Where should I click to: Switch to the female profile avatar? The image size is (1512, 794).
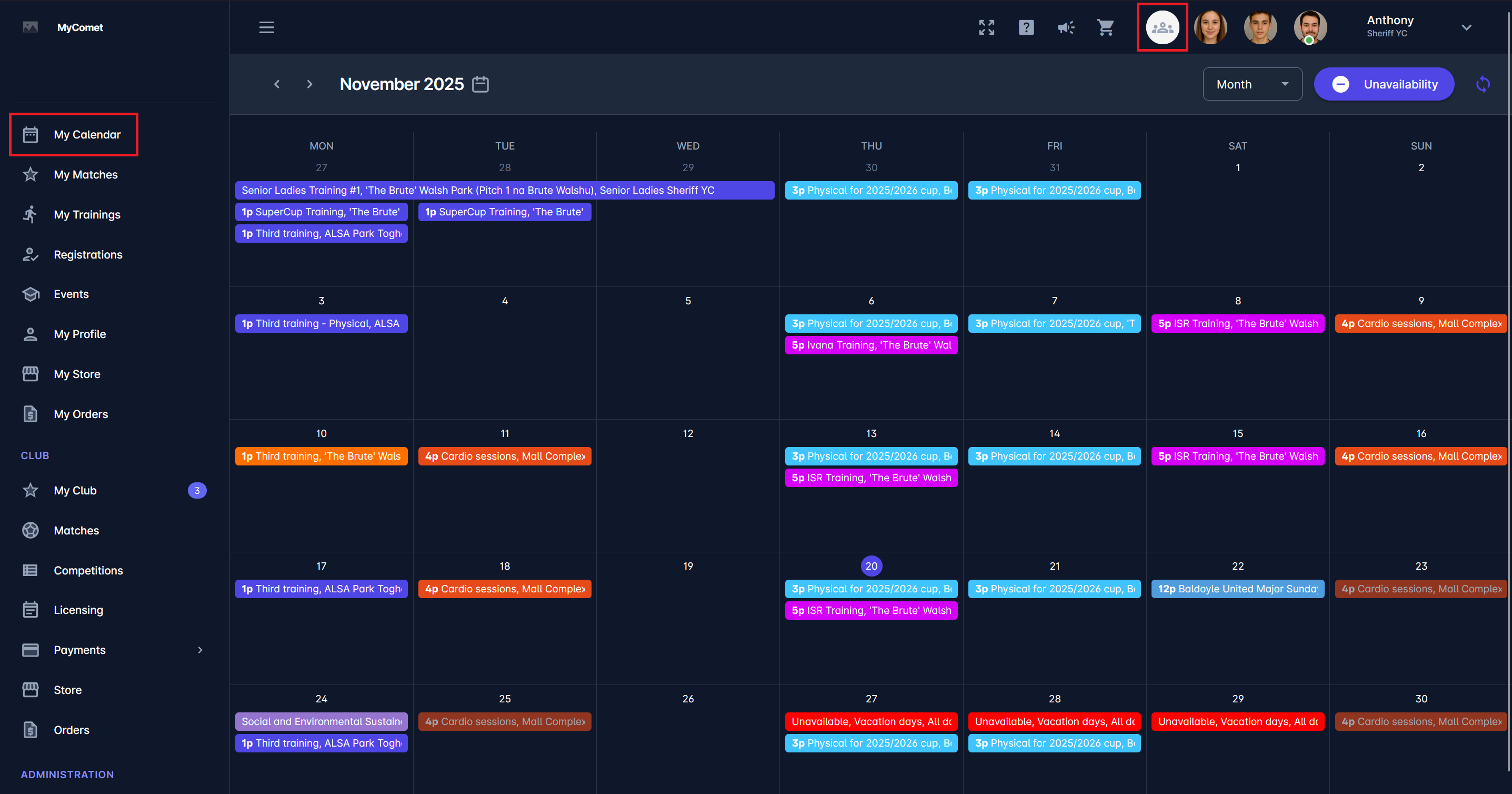click(1210, 27)
